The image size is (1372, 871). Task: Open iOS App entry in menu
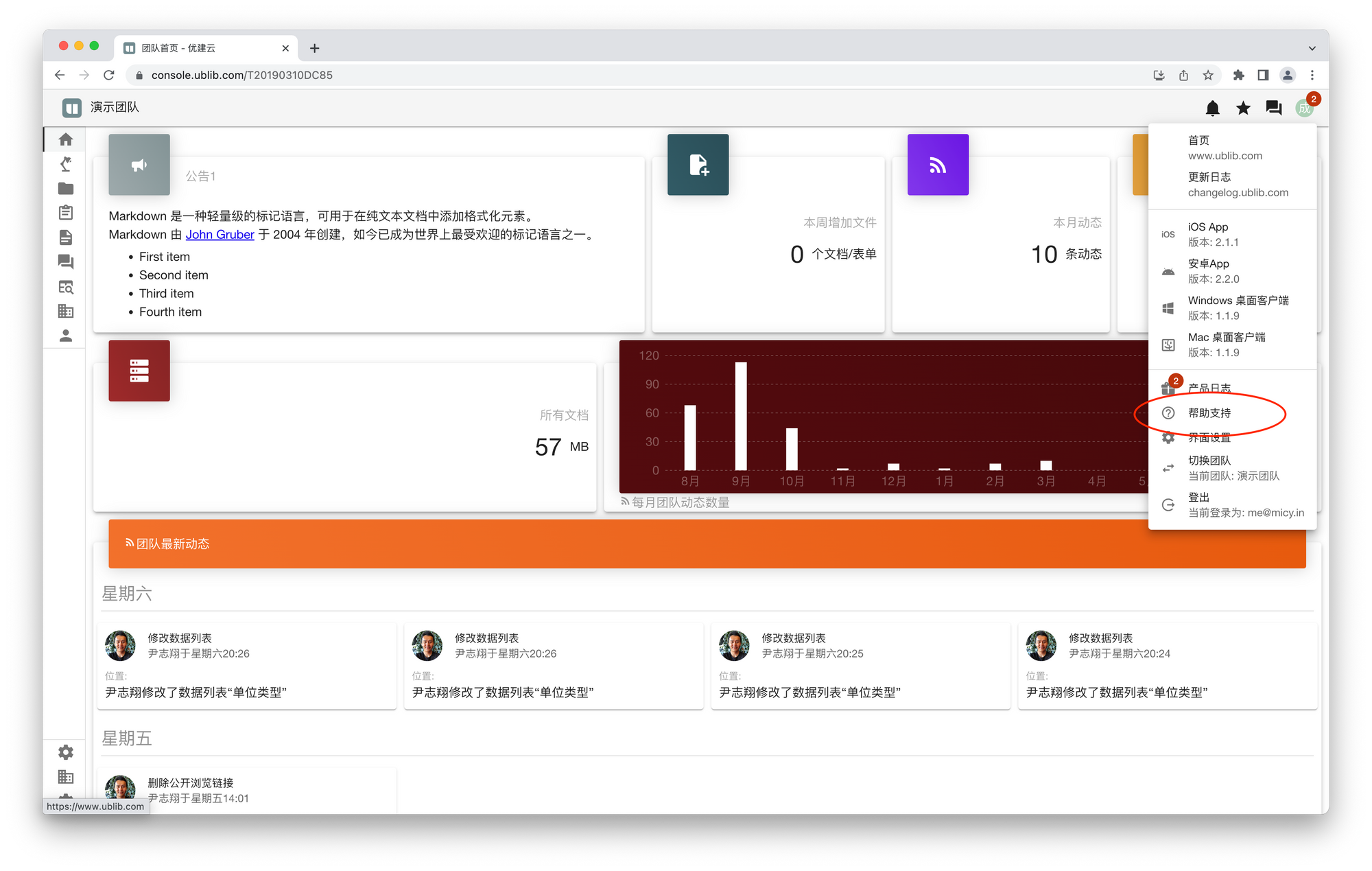click(1208, 234)
